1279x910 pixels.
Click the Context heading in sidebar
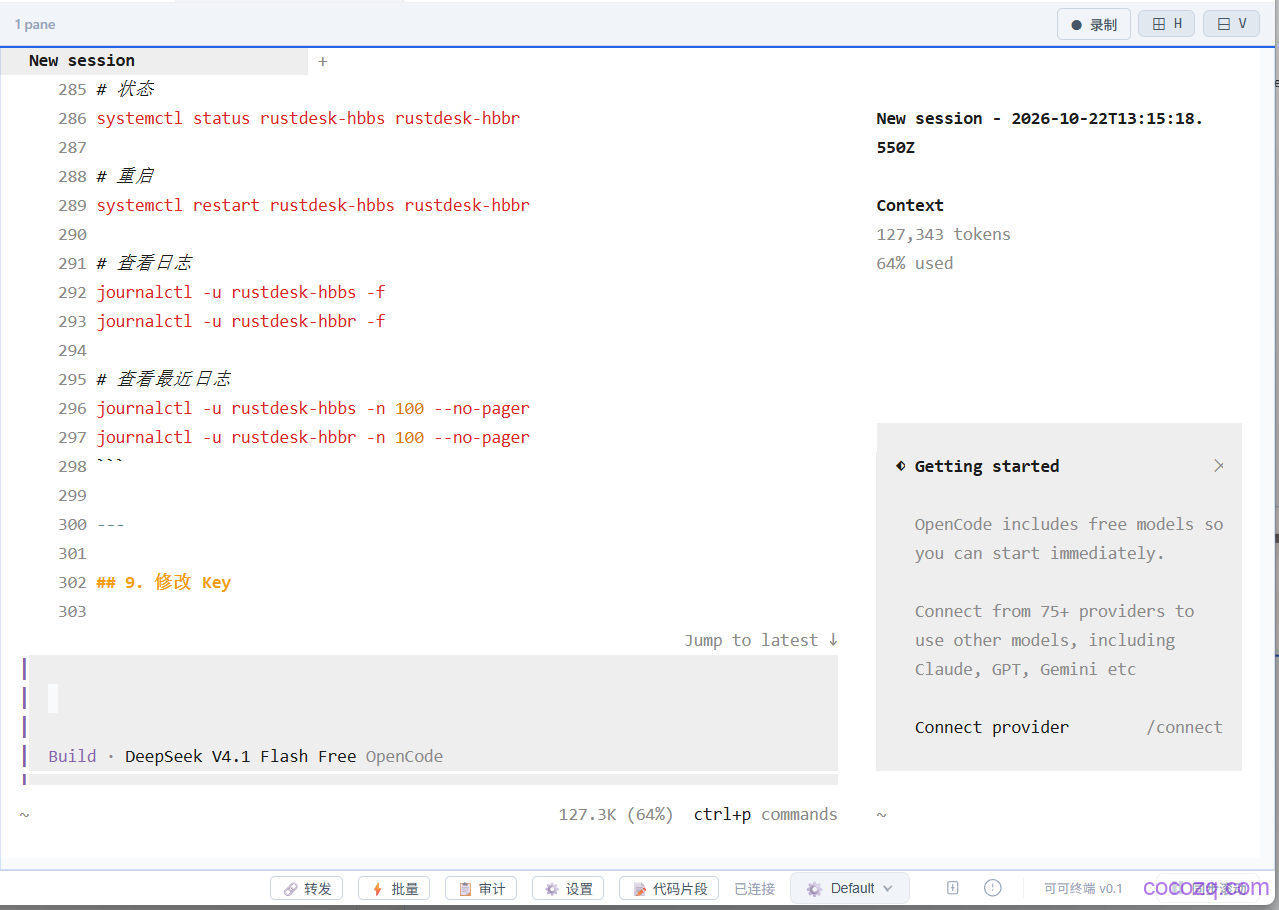point(910,205)
